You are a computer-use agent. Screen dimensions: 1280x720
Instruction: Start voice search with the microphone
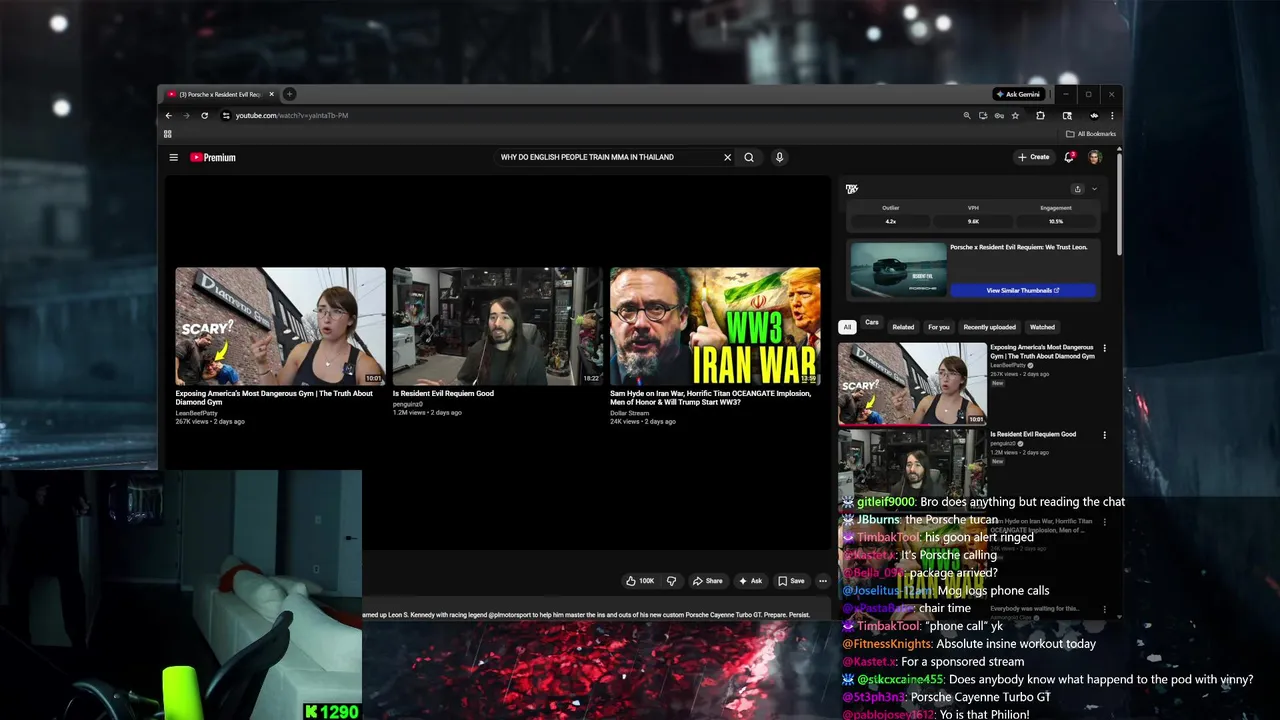[x=779, y=157]
